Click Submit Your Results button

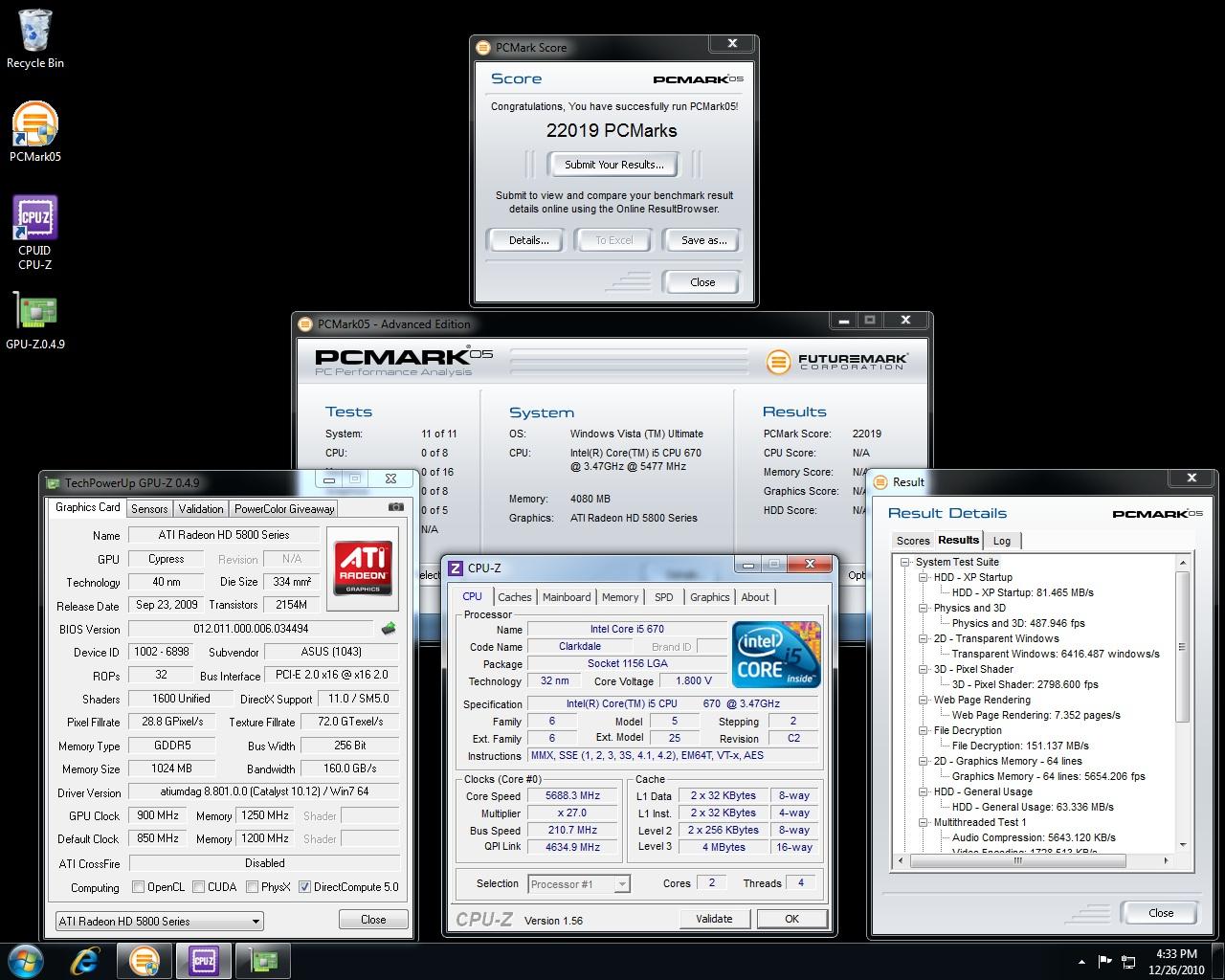613,165
